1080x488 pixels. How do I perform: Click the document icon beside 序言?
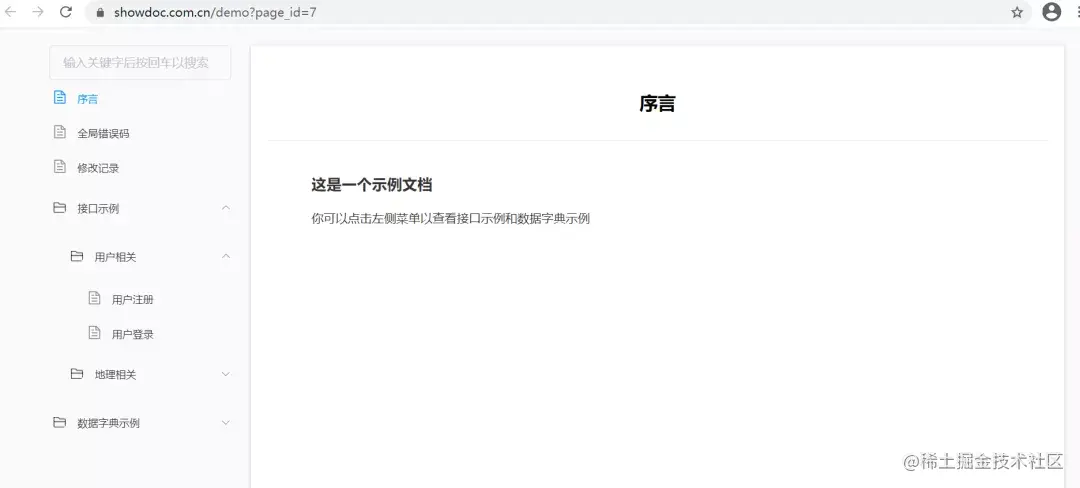[x=60, y=98]
